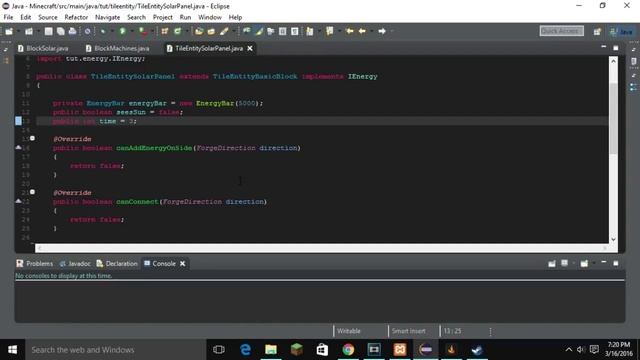Open the Help menu

[235, 17]
